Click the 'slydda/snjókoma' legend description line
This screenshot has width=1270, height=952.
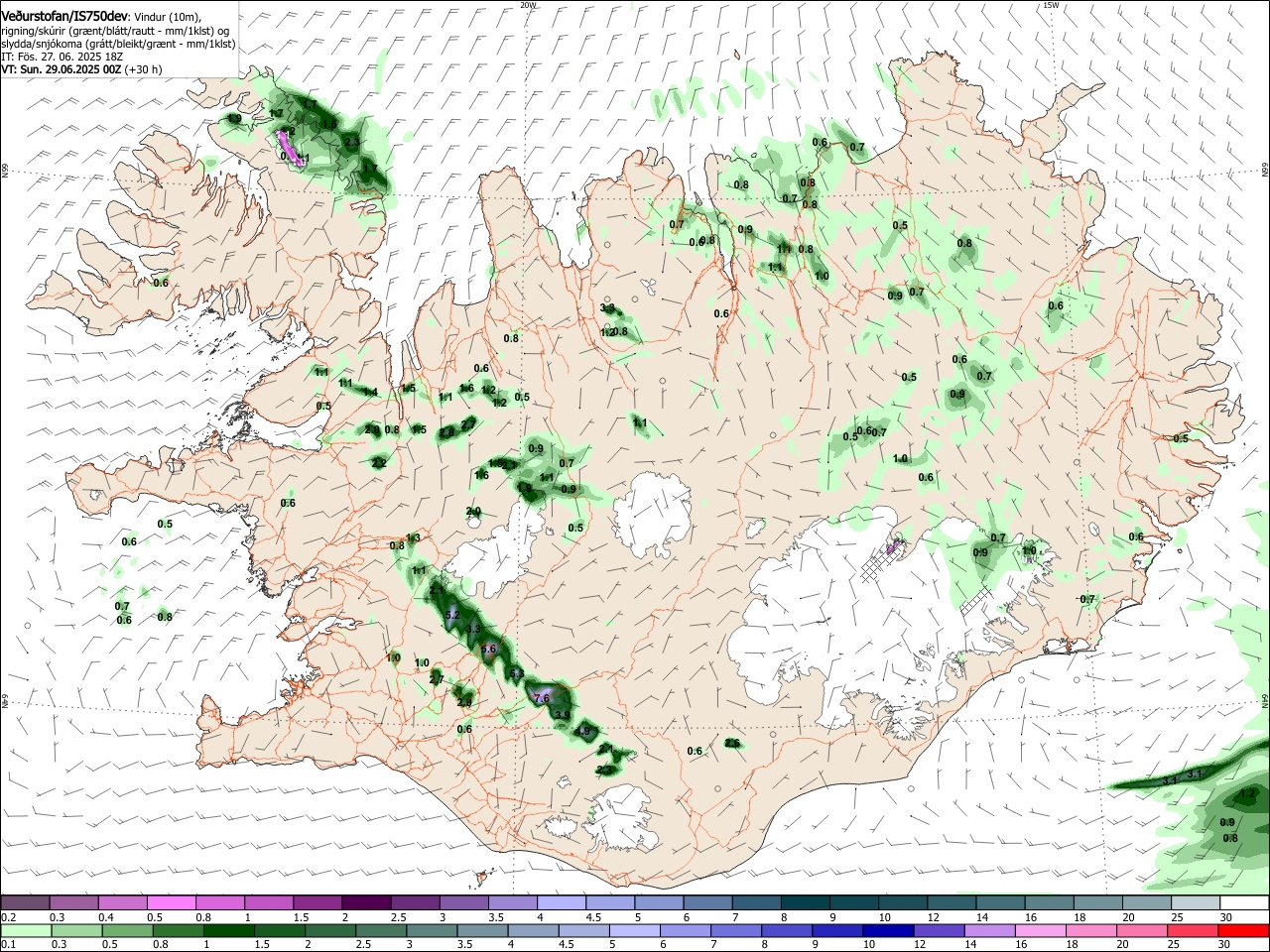click(118, 44)
